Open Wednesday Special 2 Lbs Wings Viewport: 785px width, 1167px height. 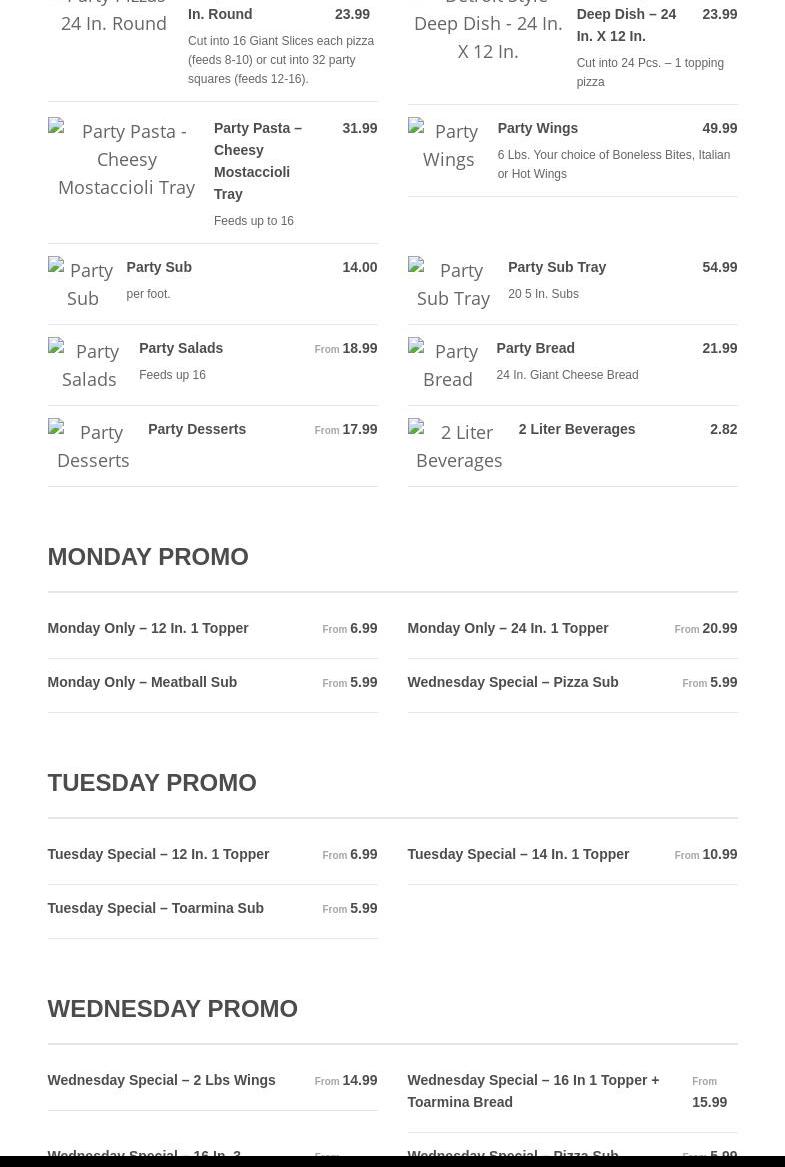(x=161, y=1080)
